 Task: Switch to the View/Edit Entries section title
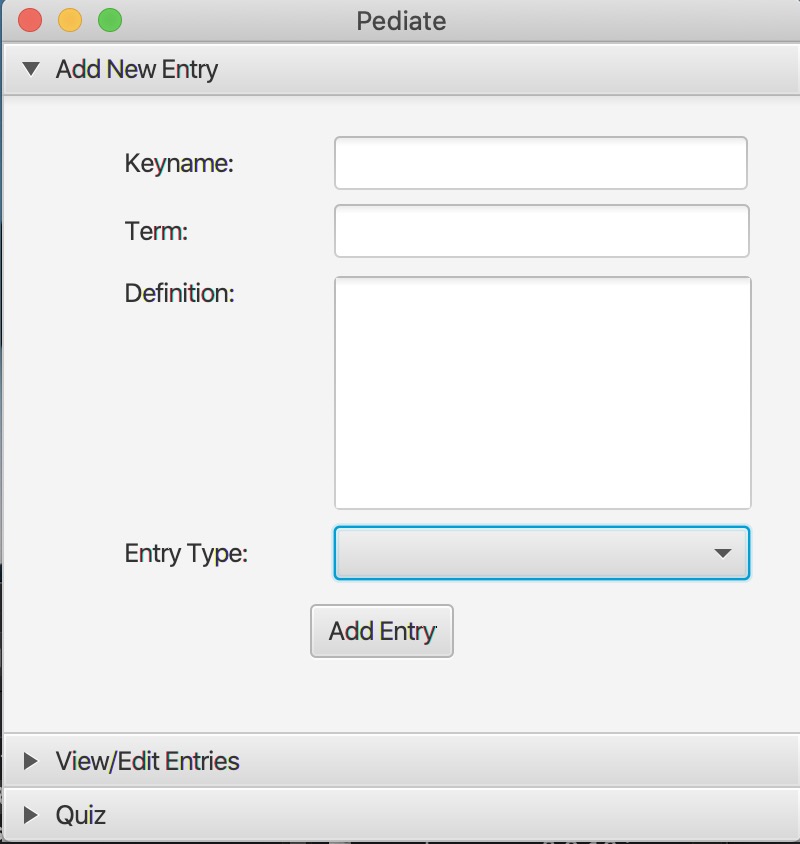point(148,762)
